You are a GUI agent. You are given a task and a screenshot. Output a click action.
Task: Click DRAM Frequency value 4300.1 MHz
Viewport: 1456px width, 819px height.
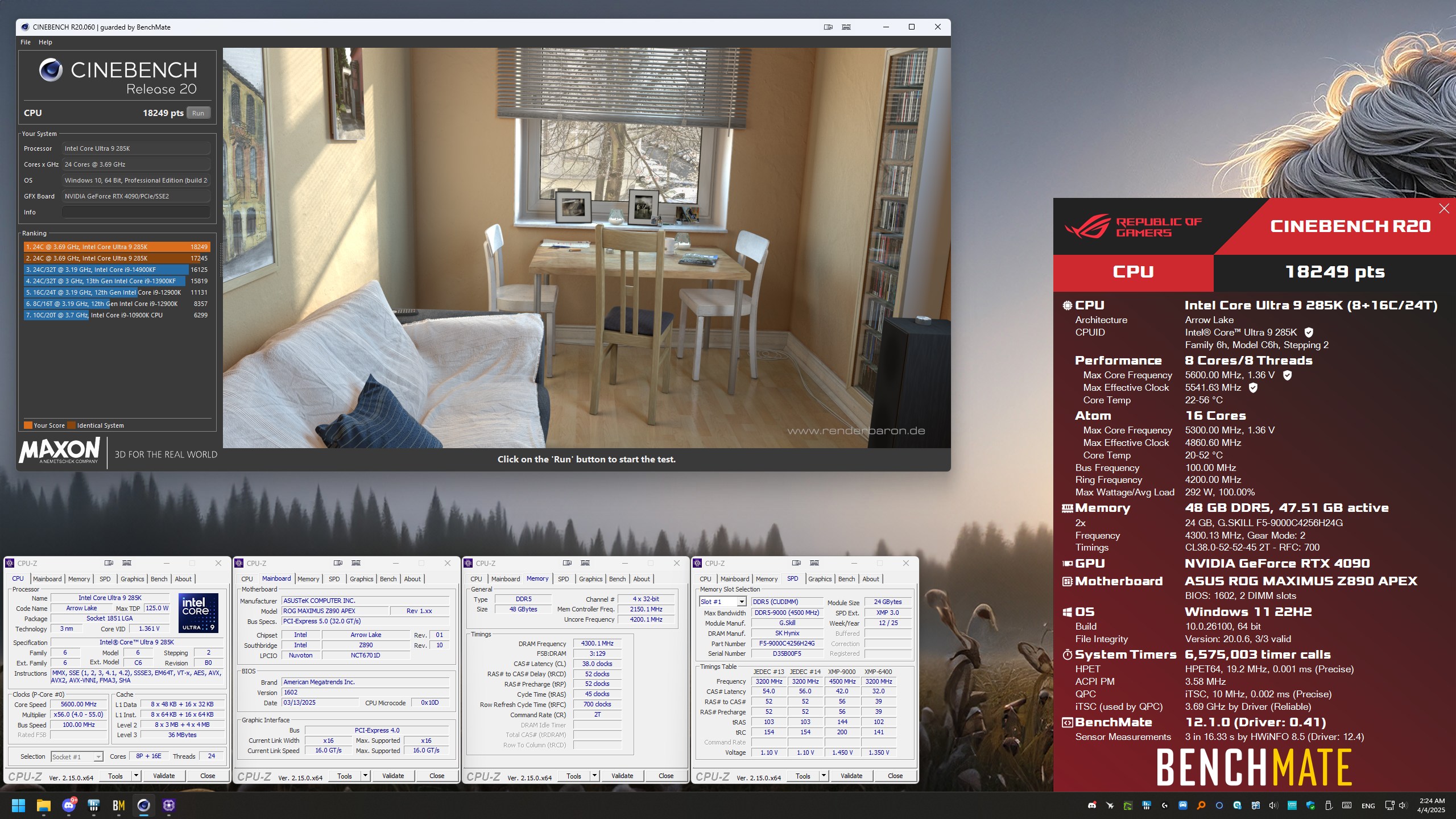pyautogui.click(x=597, y=644)
